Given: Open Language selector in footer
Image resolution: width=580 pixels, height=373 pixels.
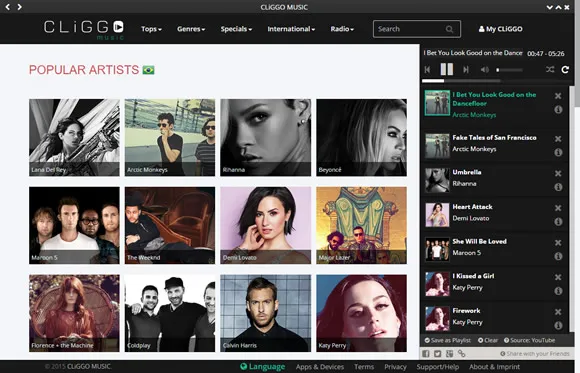Looking at the screenshot, I should click(262, 367).
